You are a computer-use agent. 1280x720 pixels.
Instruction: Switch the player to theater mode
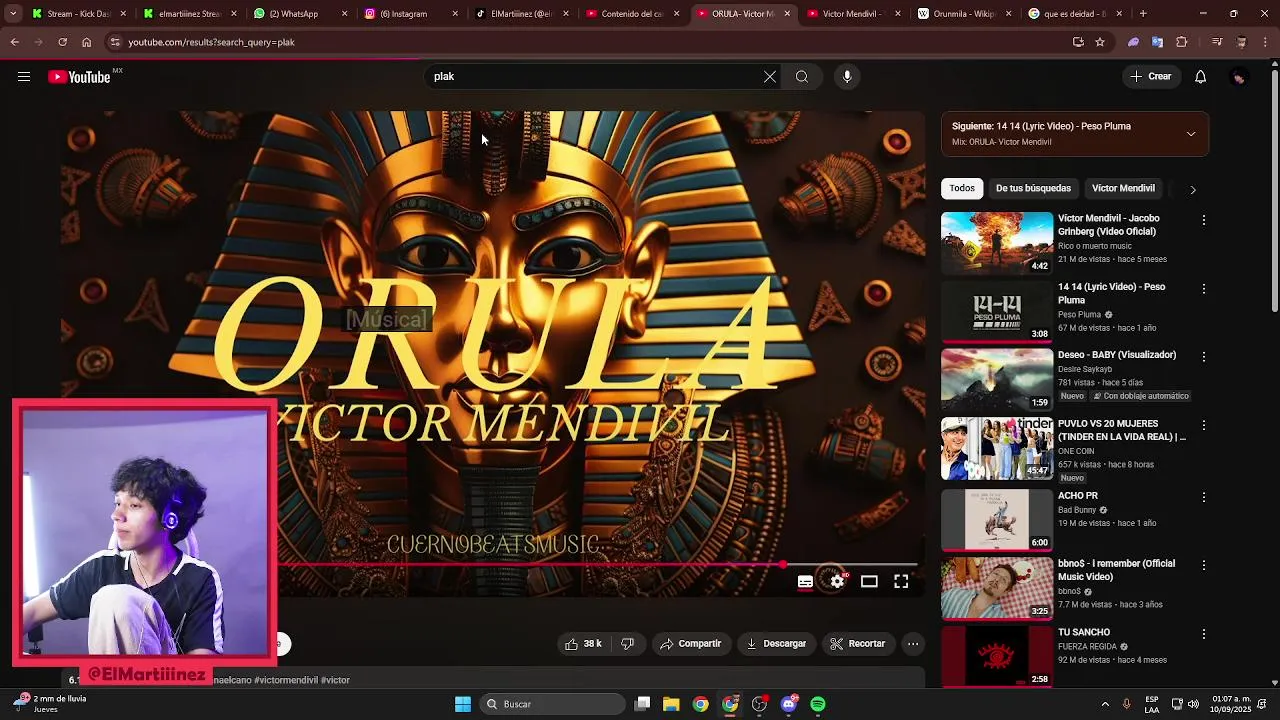pos(869,581)
